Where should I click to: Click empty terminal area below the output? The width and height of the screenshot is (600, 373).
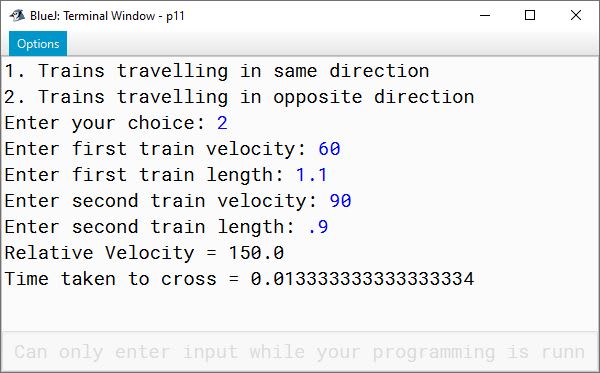click(x=300, y=310)
